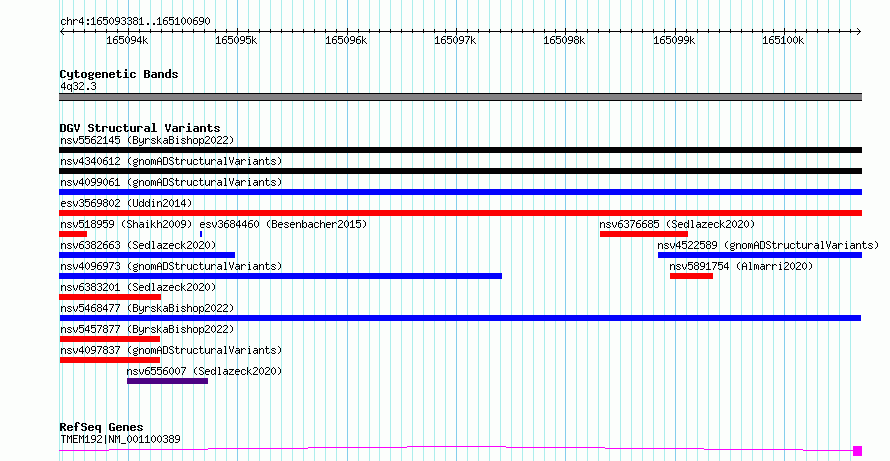
Task: Open the nsv4096973 (gnomADStructuralVariants) label
Action: (171, 266)
